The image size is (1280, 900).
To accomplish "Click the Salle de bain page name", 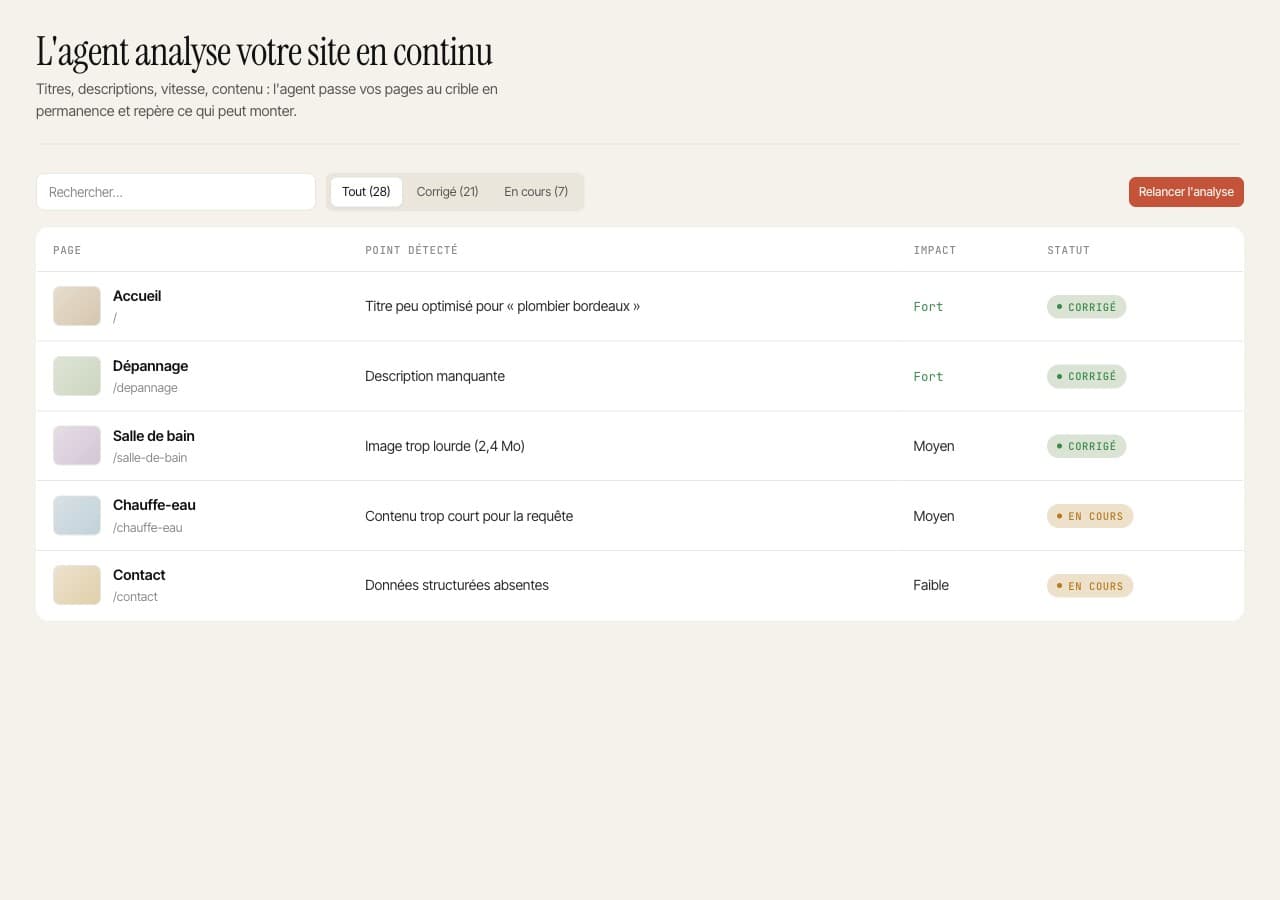I will pyautogui.click(x=154, y=436).
